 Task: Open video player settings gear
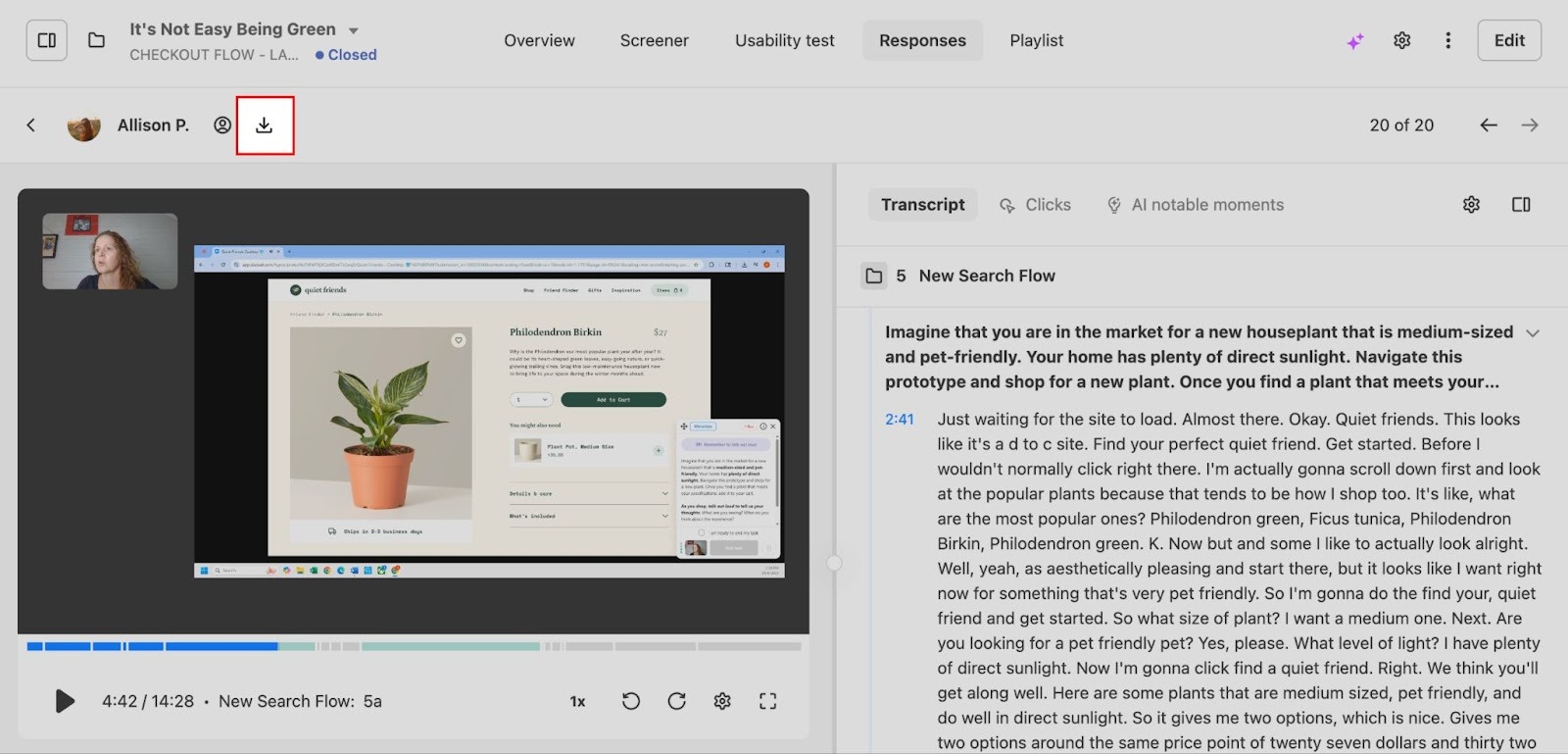click(x=722, y=701)
